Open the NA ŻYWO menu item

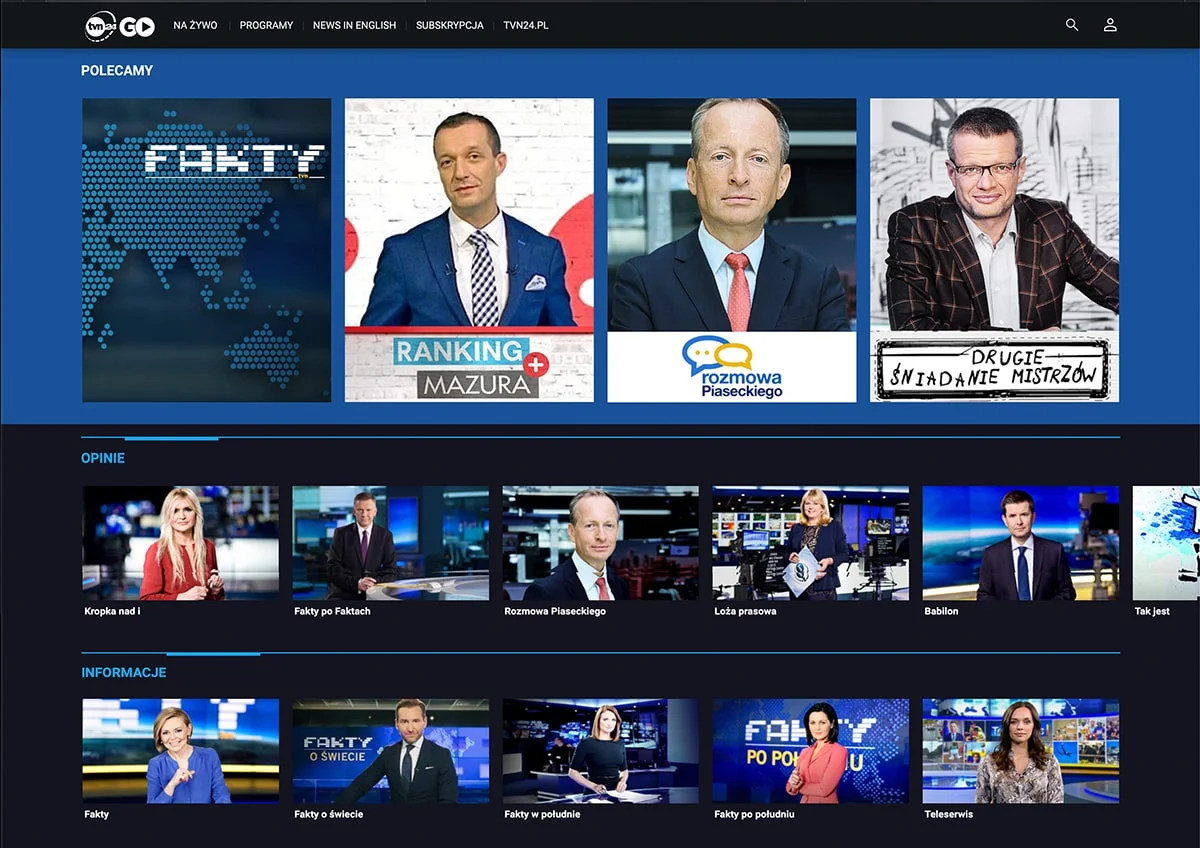point(196,25)
